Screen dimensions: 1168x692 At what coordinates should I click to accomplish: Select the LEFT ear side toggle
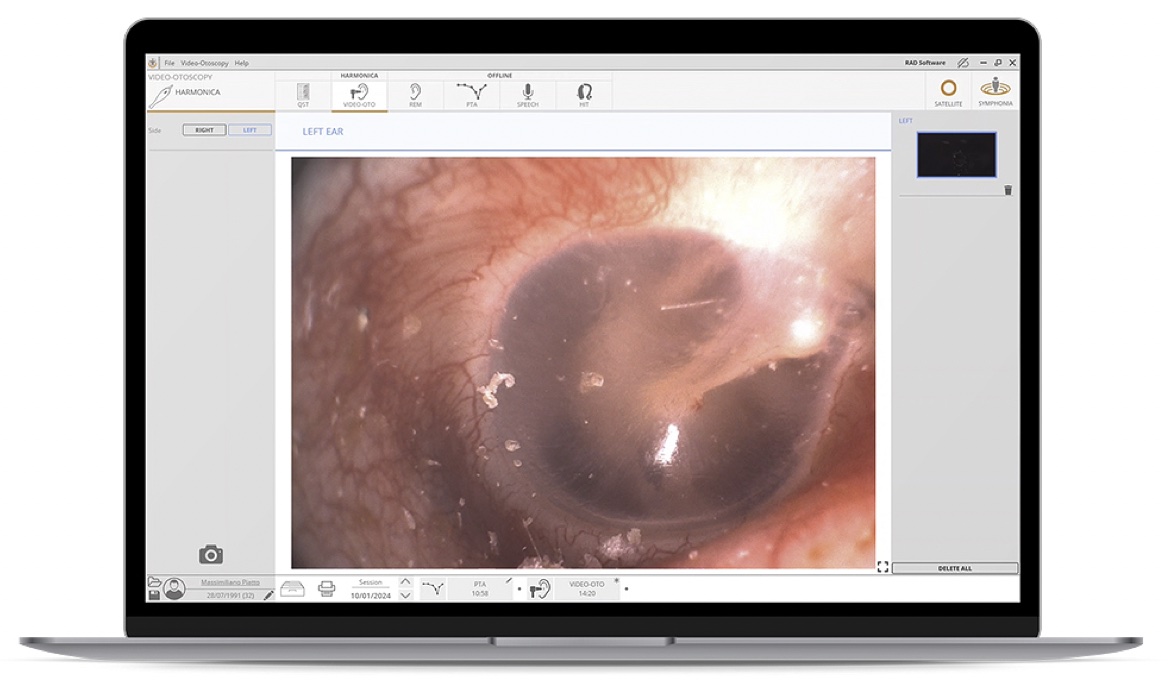coord(250,130)
